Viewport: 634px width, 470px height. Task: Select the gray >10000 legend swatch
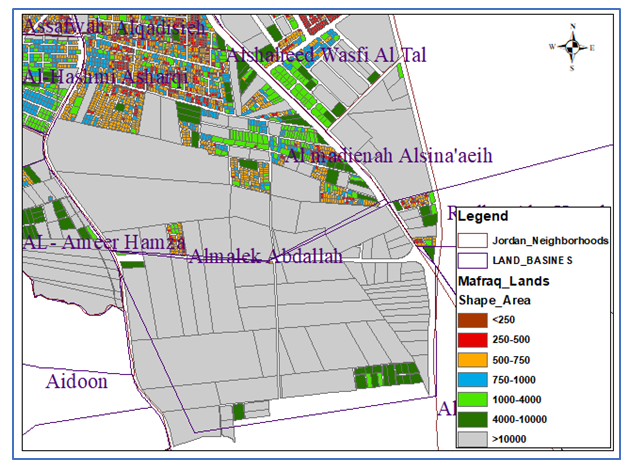tap(472, 438)
